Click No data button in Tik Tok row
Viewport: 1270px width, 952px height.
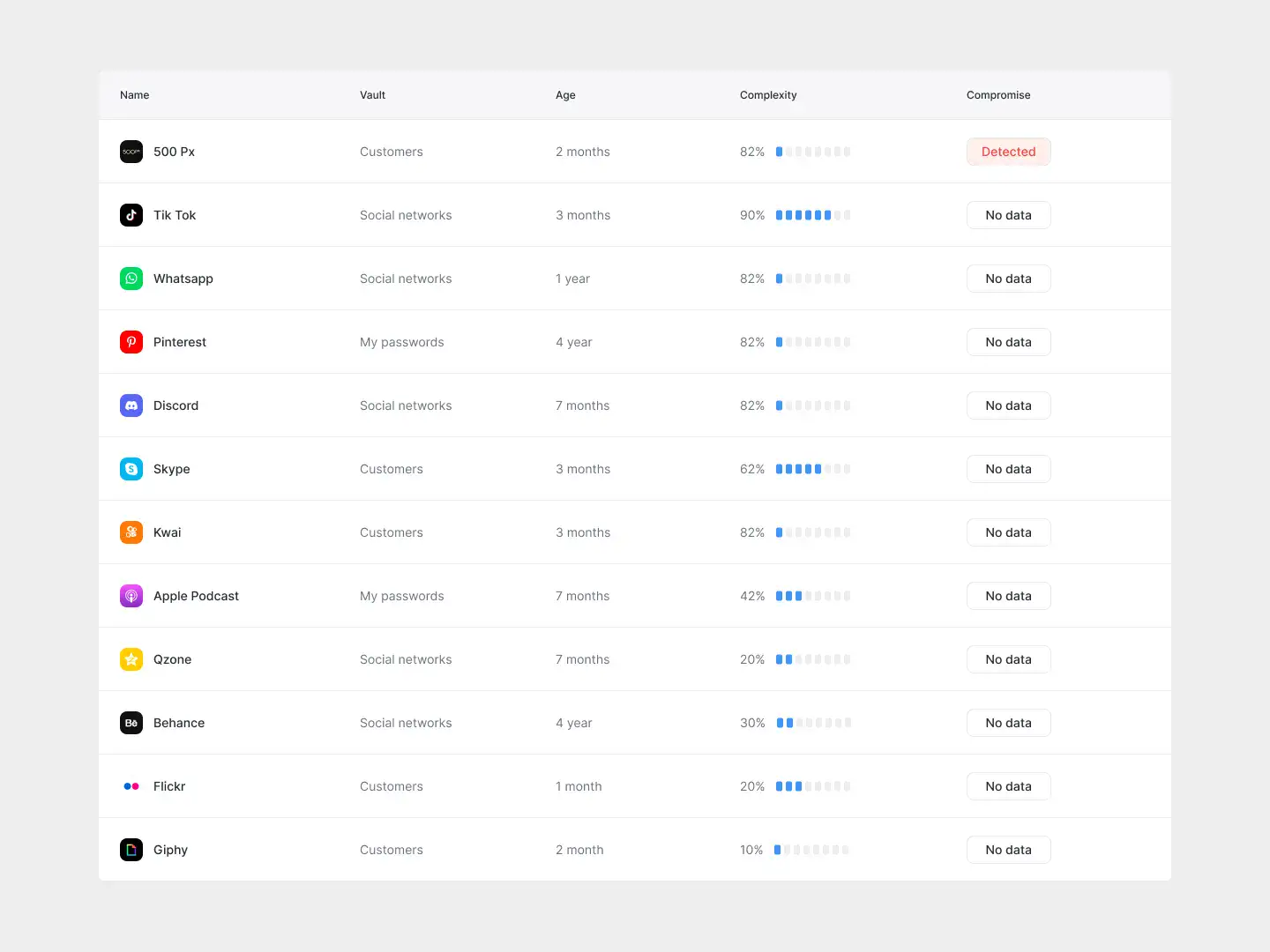1008,215
